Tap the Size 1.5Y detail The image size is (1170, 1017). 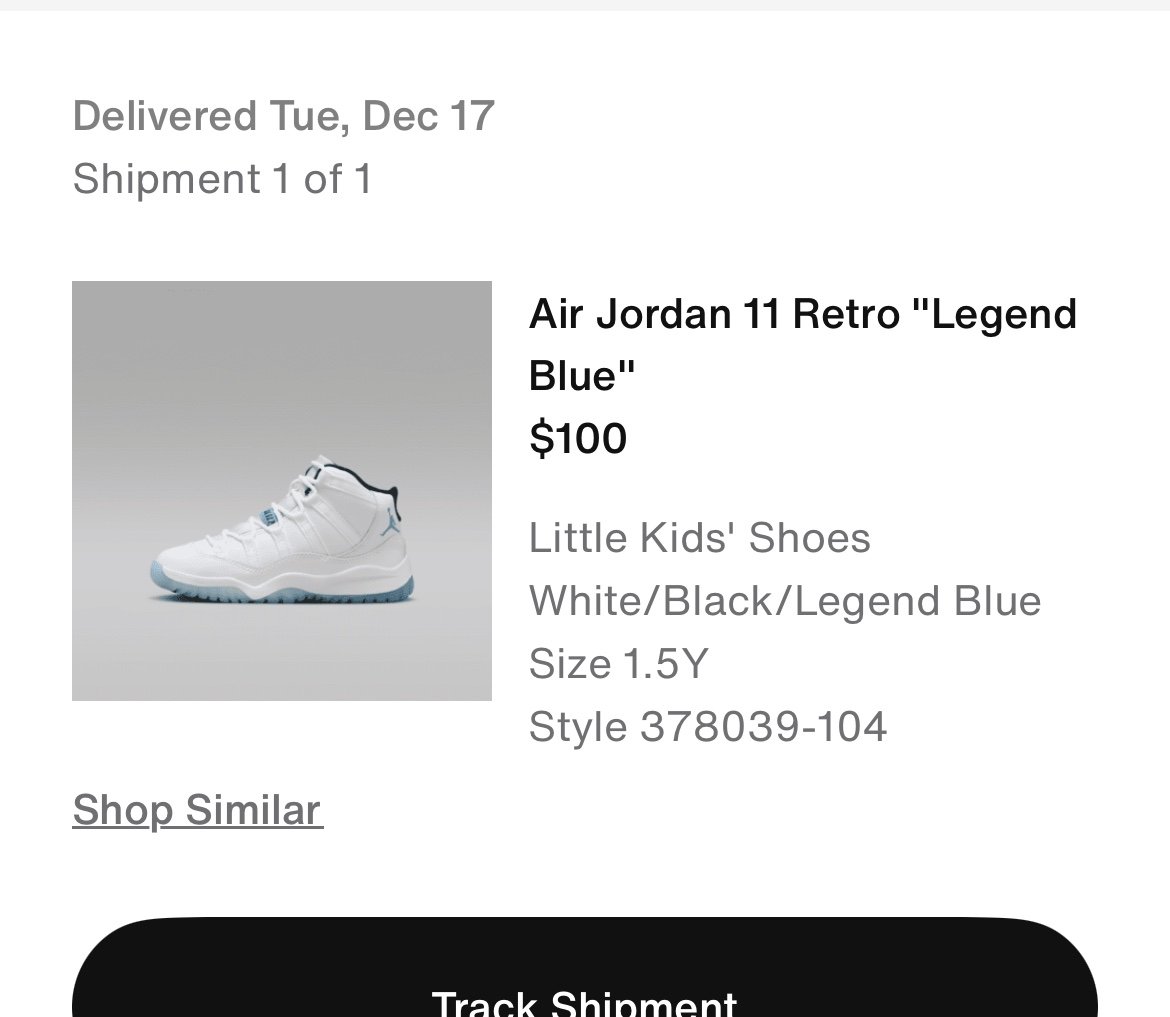coord(618,664)
